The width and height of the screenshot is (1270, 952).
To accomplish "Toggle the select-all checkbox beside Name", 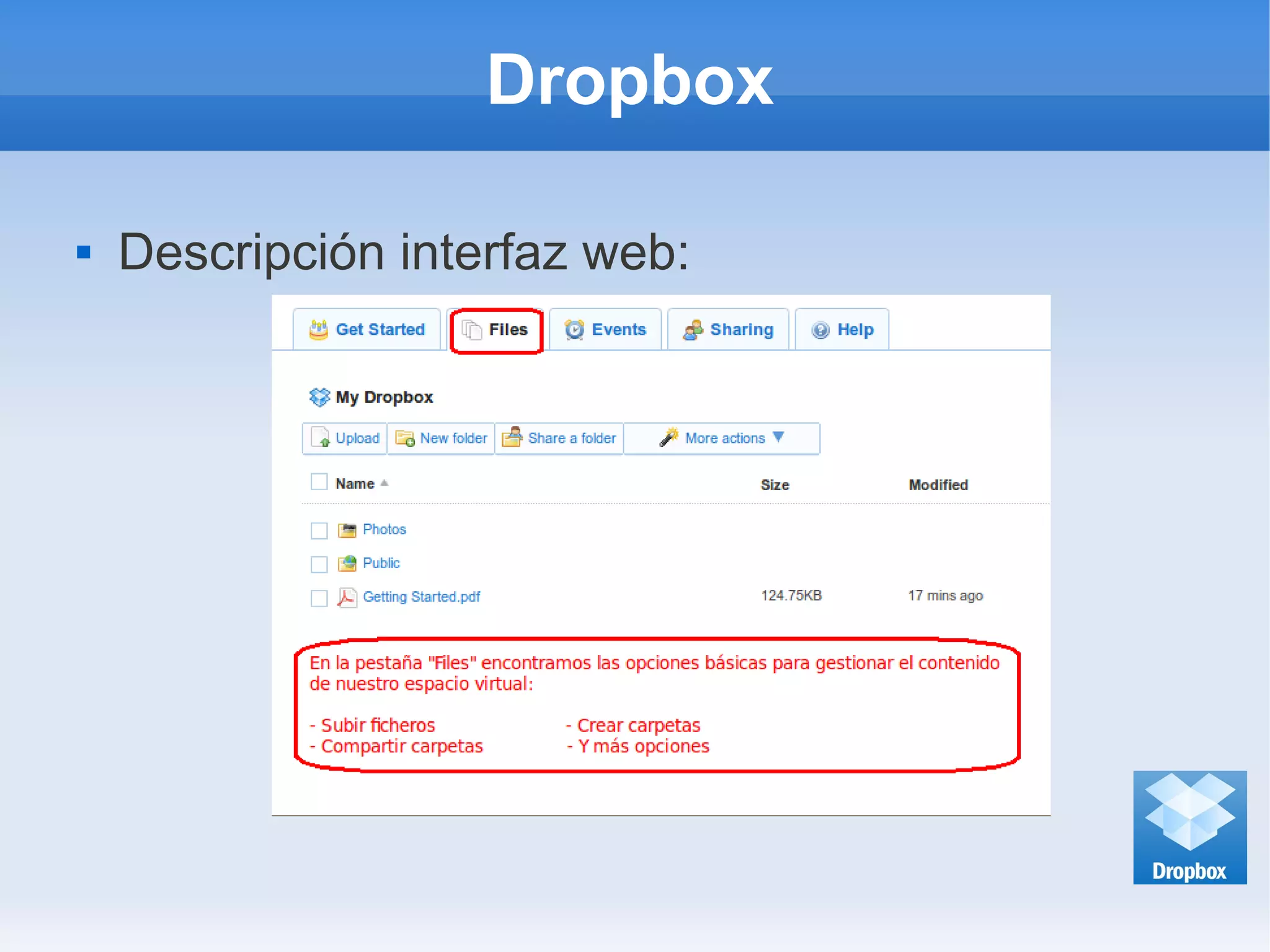I will [319, 482].
